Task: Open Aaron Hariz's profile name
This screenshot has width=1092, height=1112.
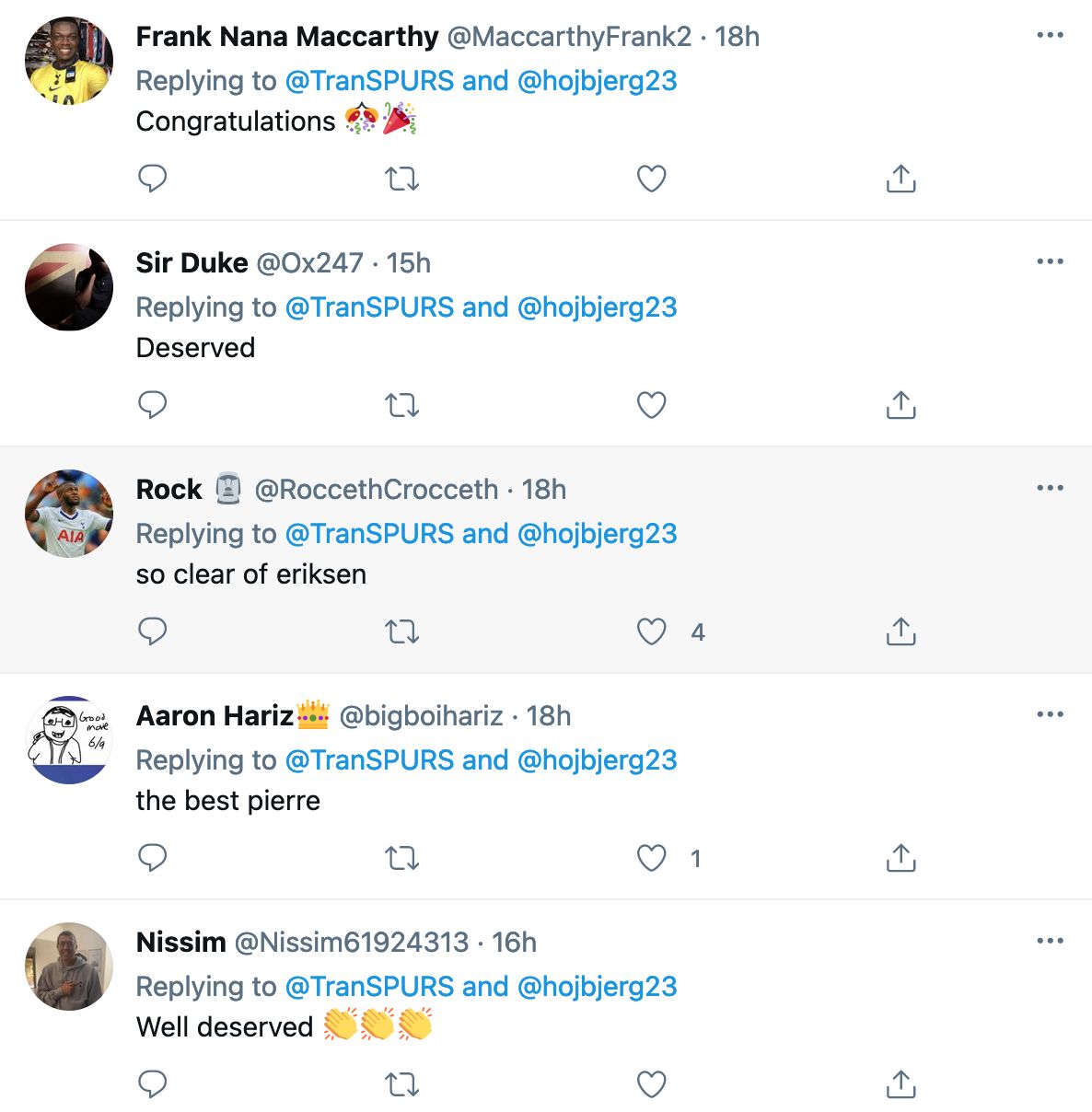Action: pyautogui.click(x=215, y=716)
